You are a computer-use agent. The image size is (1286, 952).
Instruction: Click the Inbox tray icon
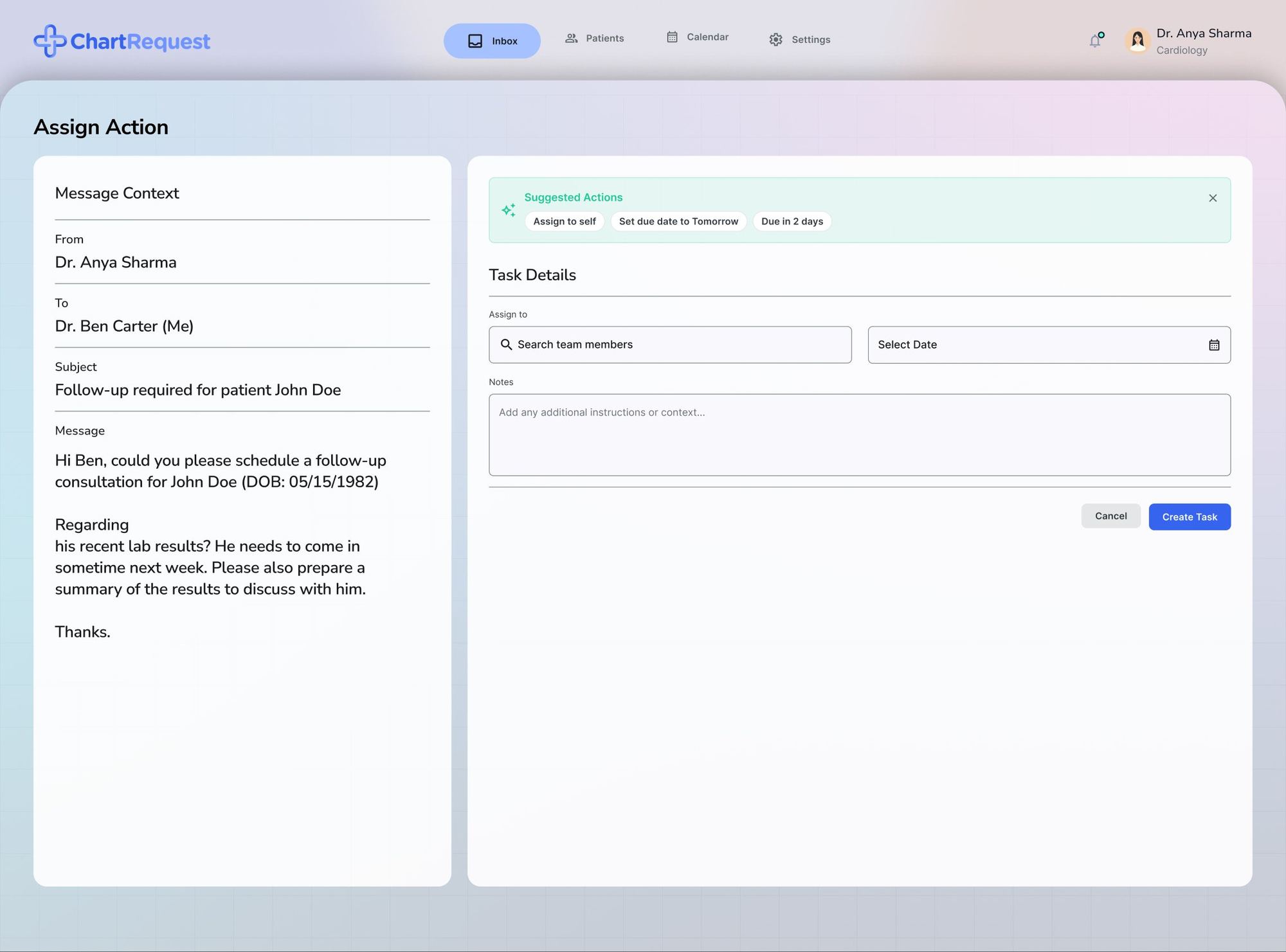pos(475,41)
